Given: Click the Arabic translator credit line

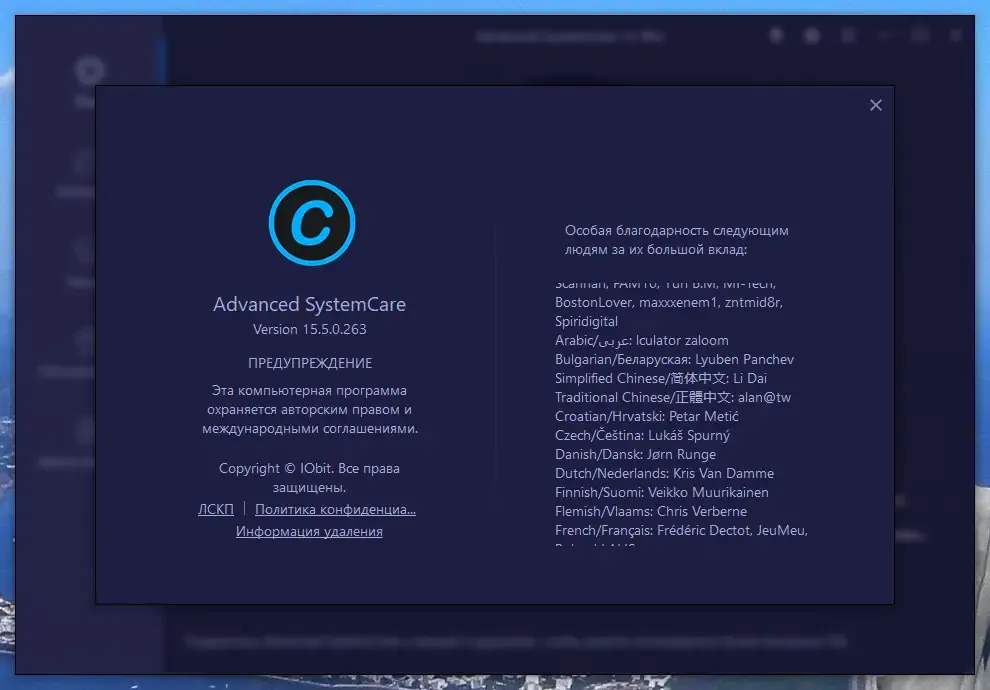Looking at the screenshot, I should [x=641, y=341].
